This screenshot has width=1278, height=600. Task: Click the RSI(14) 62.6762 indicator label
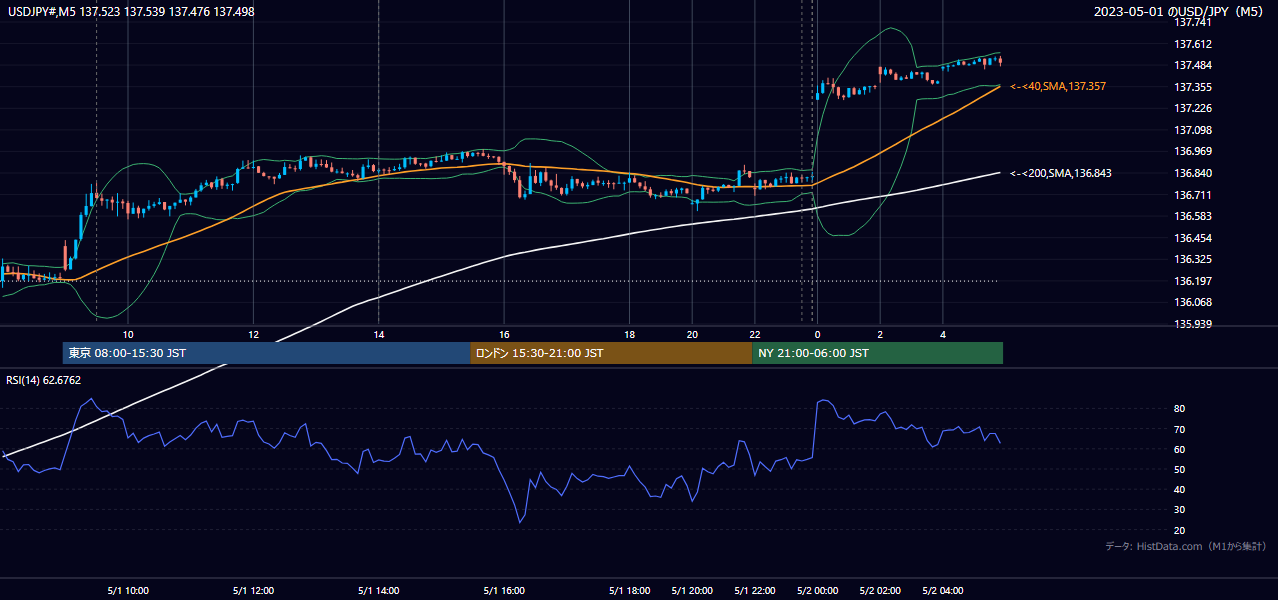pos(44,380)
